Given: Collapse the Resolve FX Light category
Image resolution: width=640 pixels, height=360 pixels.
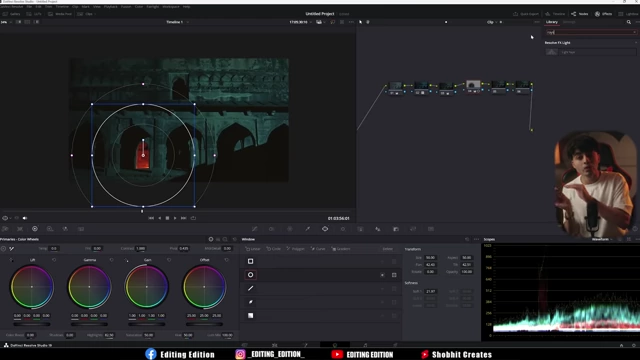Looking at the screenshot, I should click(x=636, y=42).
